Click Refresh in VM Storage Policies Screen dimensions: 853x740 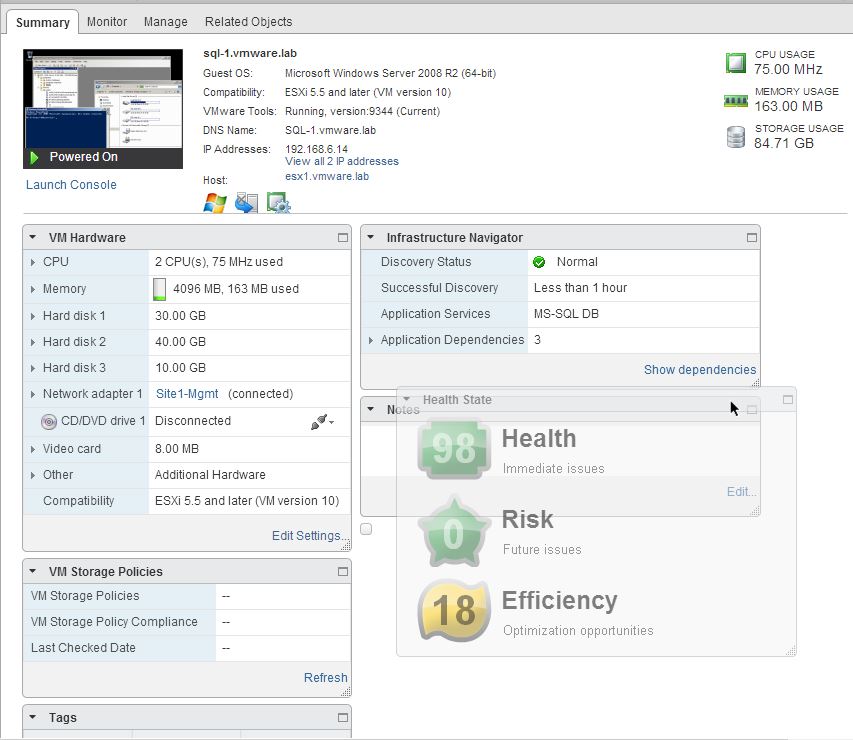pos(325,678)
